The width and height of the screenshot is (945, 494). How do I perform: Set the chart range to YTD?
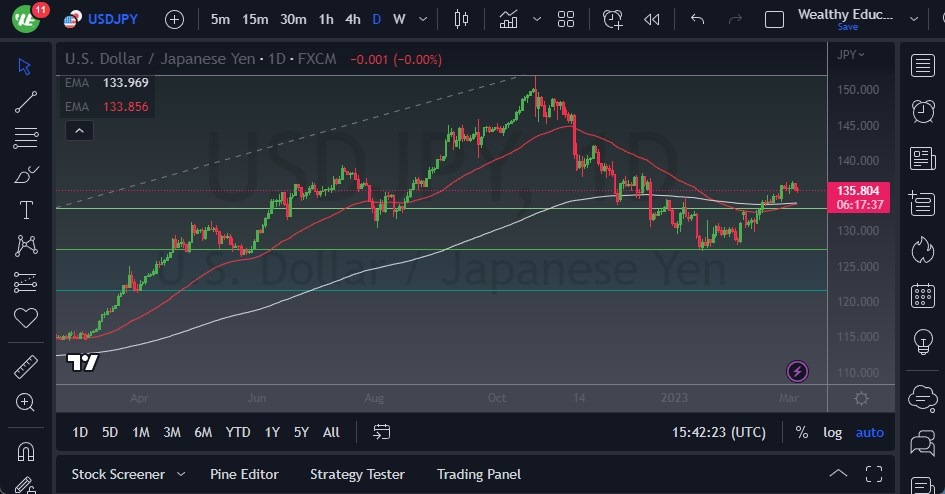(237, 432)
